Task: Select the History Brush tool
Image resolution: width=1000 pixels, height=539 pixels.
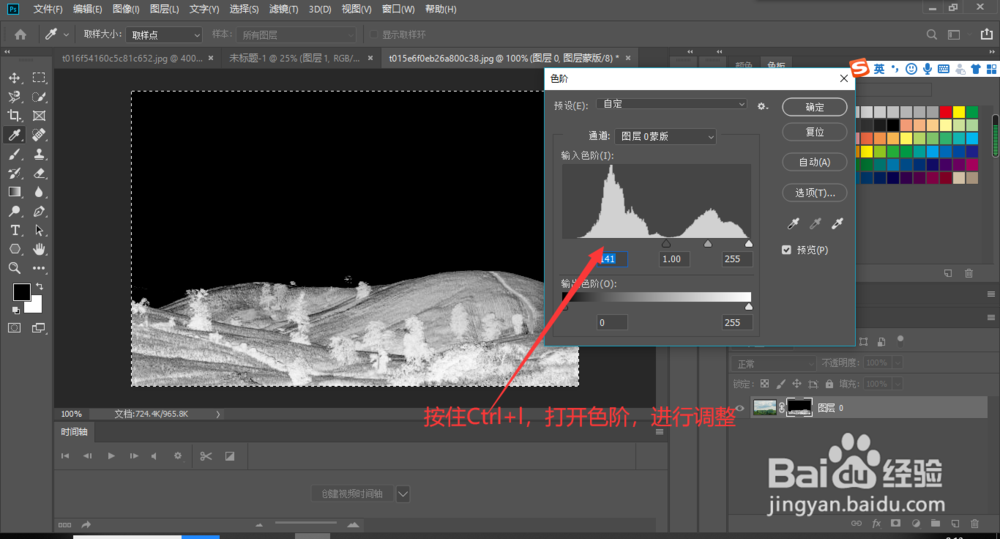Action: [x=14, y=173]
